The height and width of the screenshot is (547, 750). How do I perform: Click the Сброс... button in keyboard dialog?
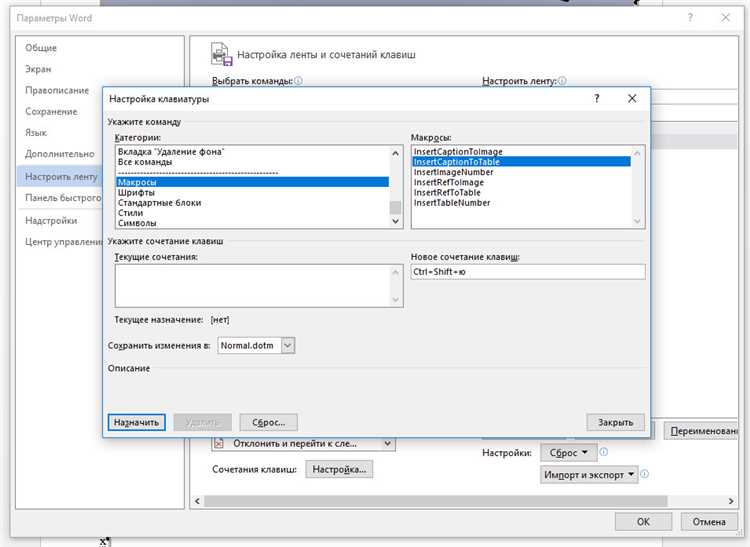coord(268,422)
